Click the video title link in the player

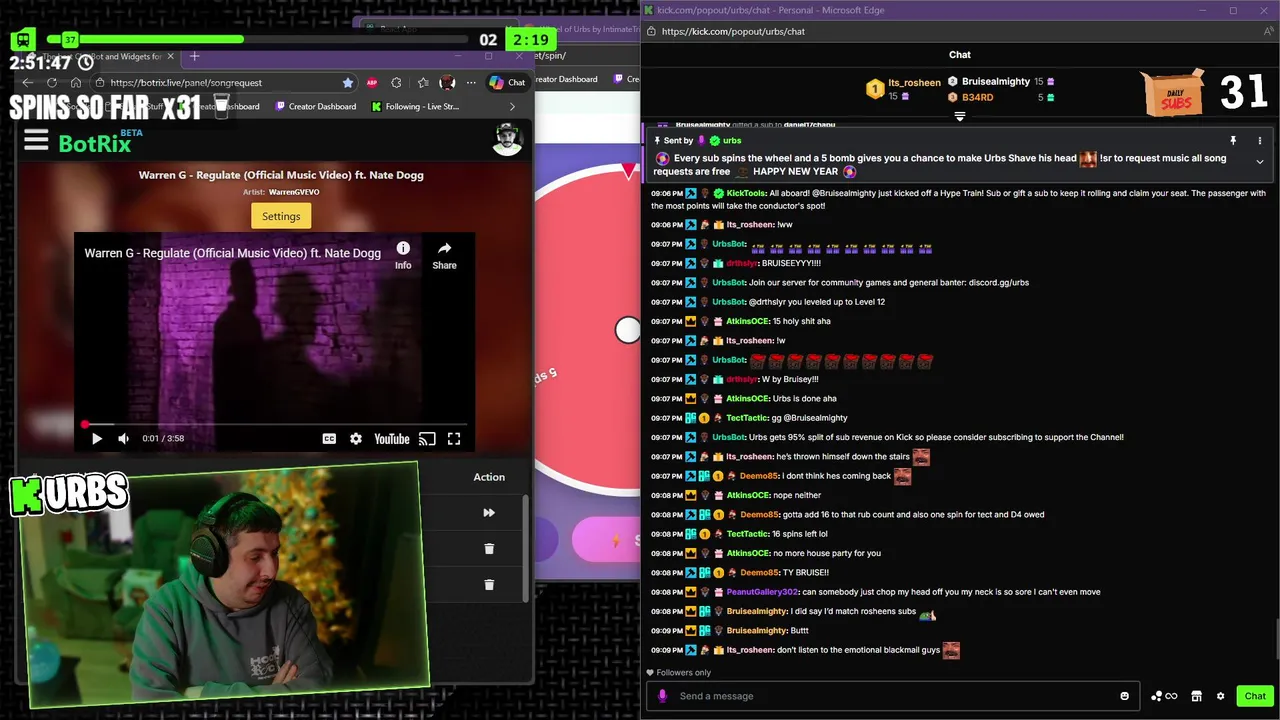(232, 253)
